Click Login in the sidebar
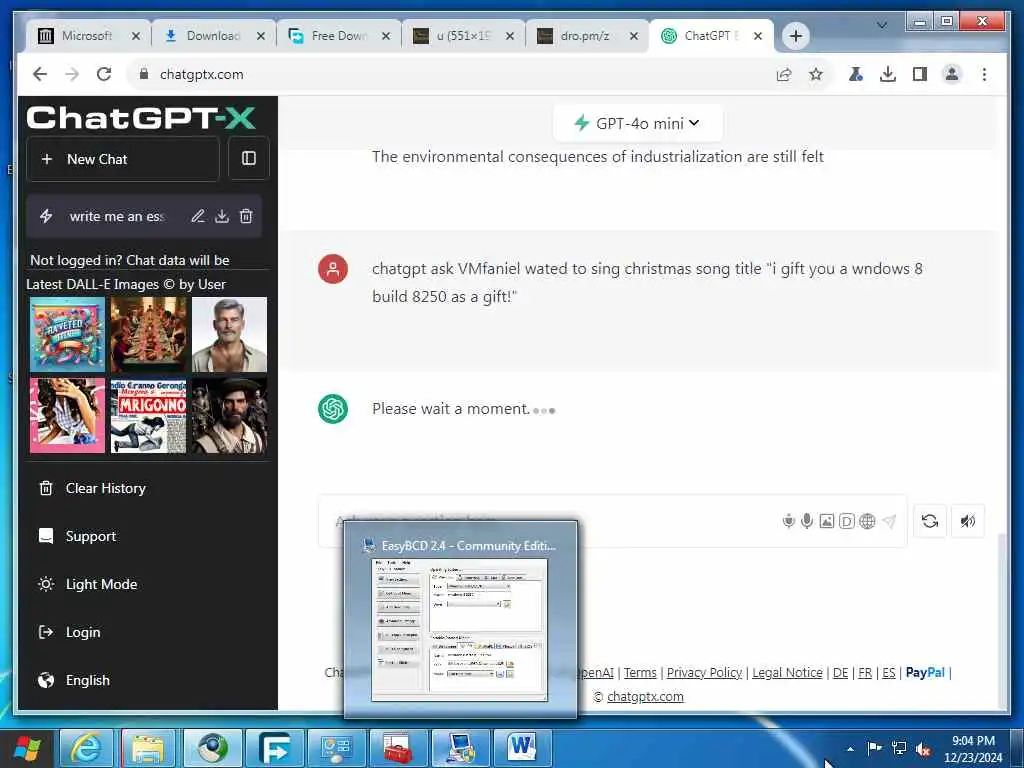 coord(83,632)
